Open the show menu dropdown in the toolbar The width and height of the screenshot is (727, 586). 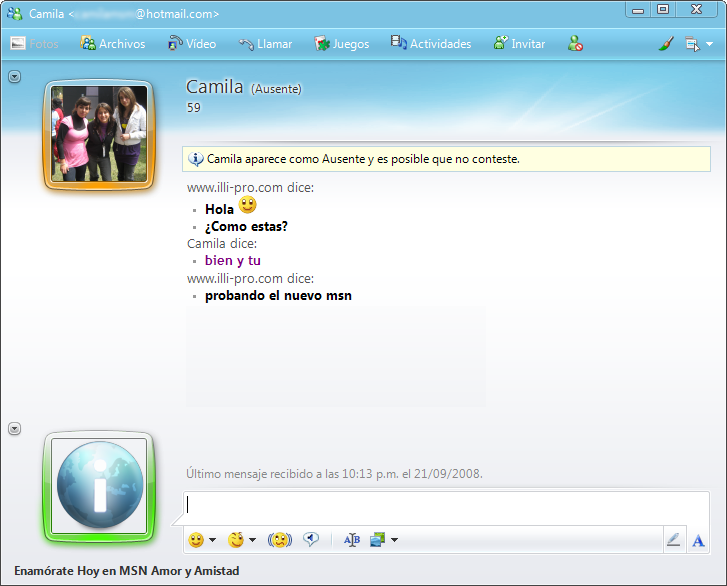[x=698, y=44]
